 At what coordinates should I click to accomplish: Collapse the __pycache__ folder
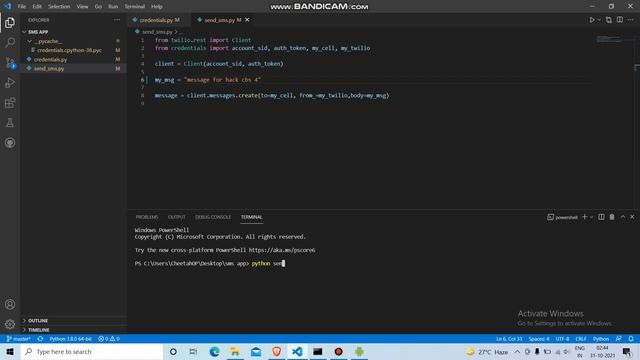pos(73,41)
